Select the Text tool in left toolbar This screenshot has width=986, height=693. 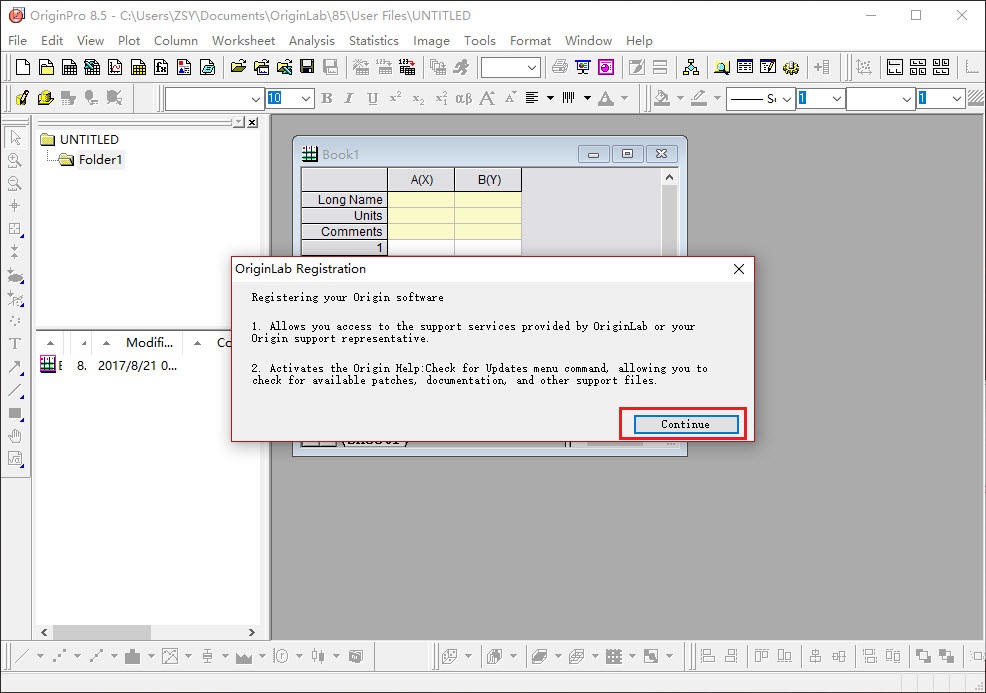click(15, 343)
